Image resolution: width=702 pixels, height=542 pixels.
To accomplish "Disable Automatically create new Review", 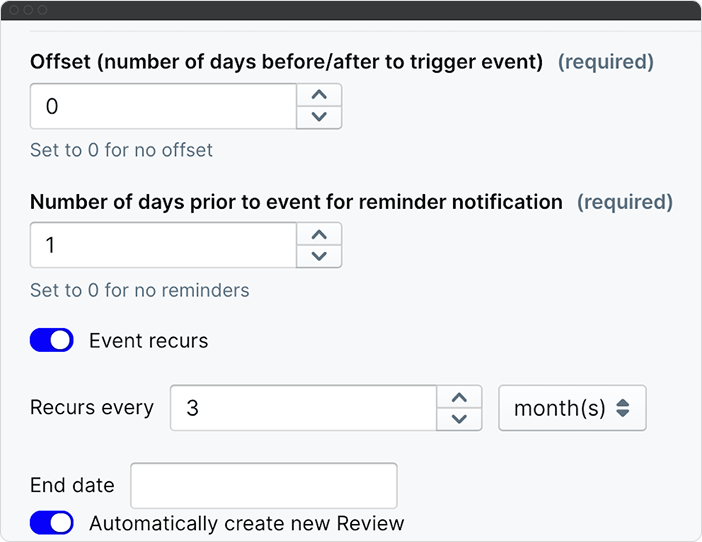I will pos(52,523).
